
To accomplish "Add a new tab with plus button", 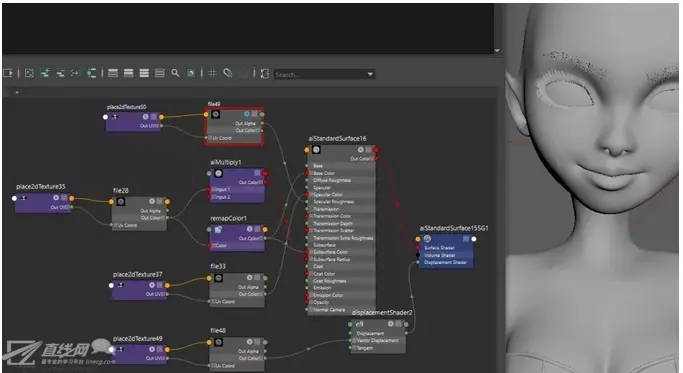I will pos(17,92).
